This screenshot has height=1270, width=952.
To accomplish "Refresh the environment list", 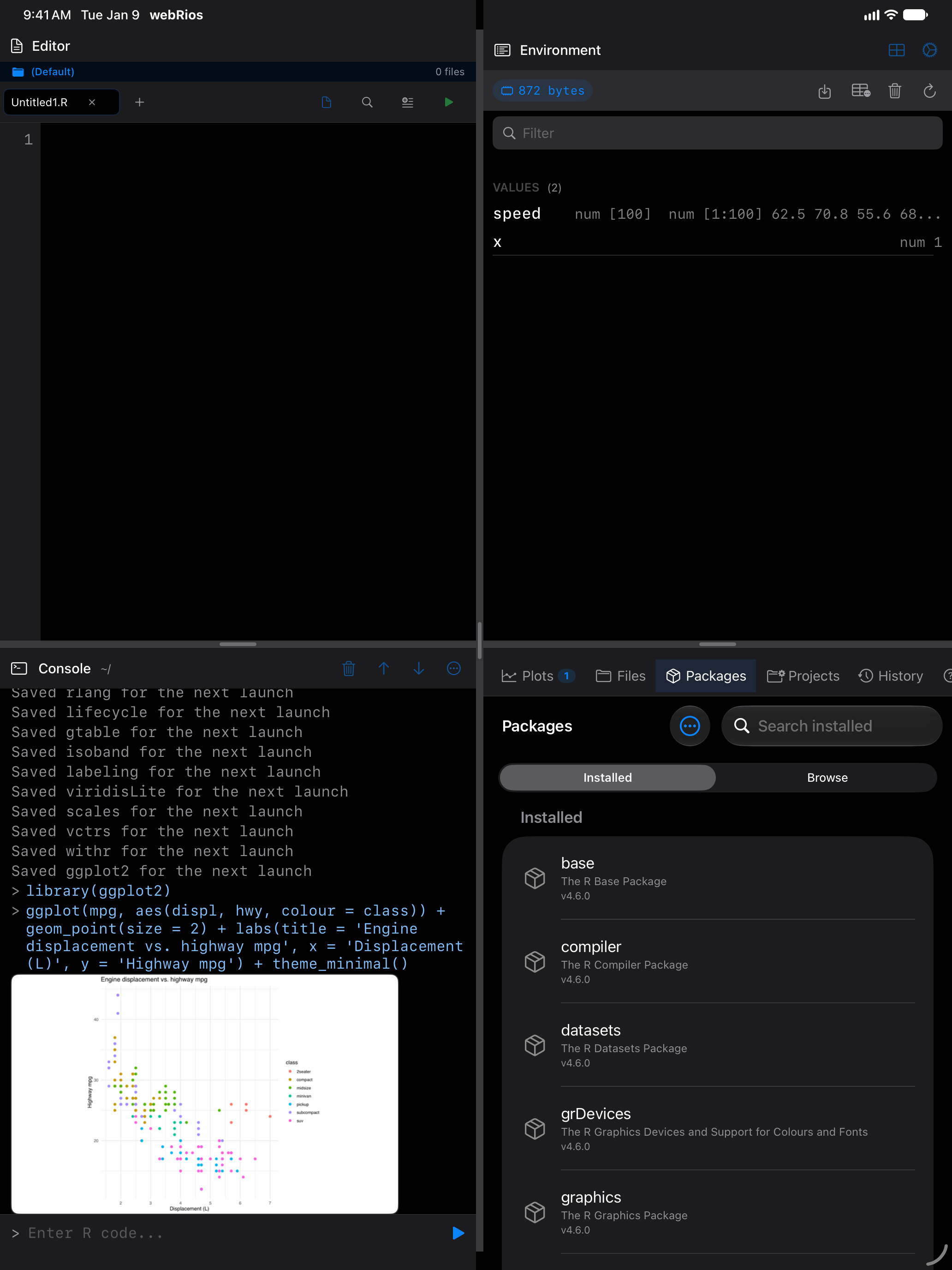I will click(929, 91).
